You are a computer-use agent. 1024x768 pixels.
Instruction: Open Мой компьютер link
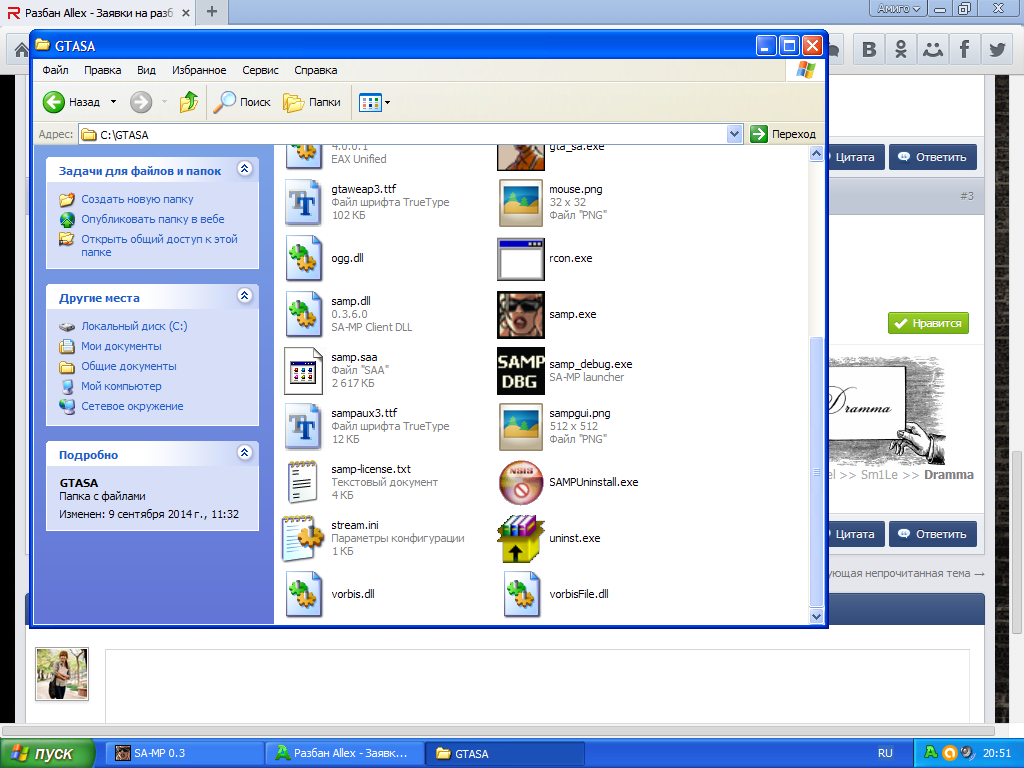121,386
